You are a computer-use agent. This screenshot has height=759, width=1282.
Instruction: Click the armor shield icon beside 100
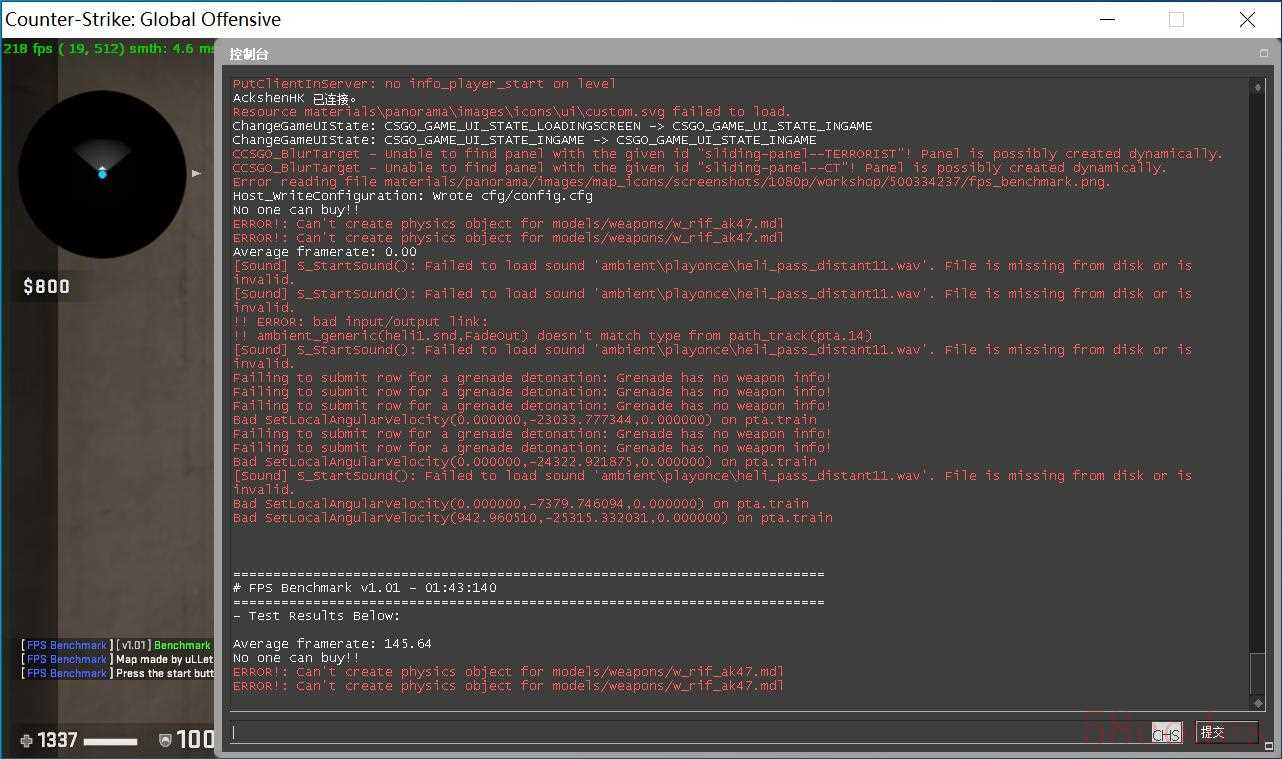coord(165,740)
